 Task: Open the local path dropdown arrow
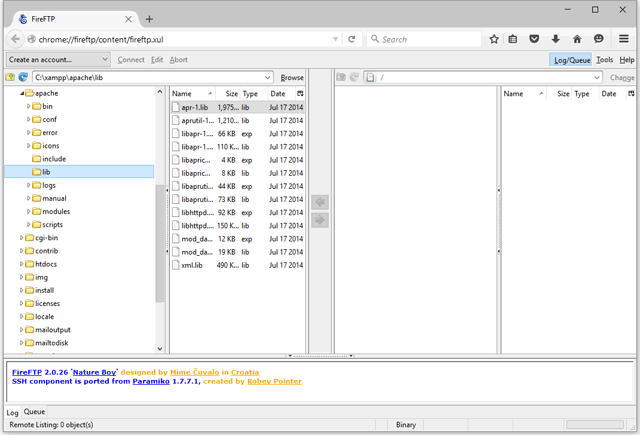coord(268,77)
